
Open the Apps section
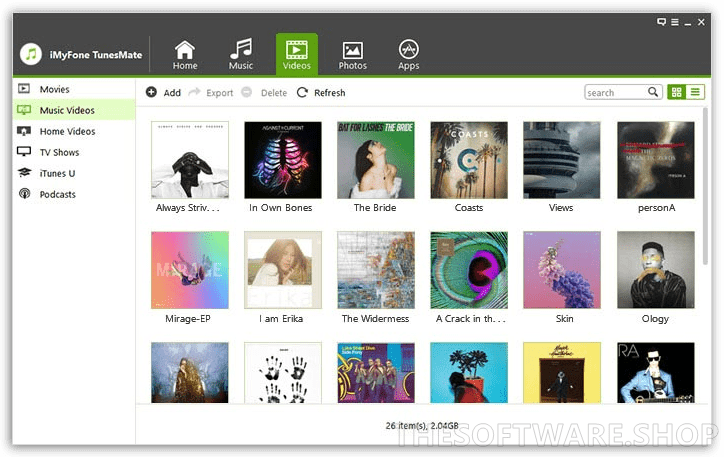coord(408,54)
